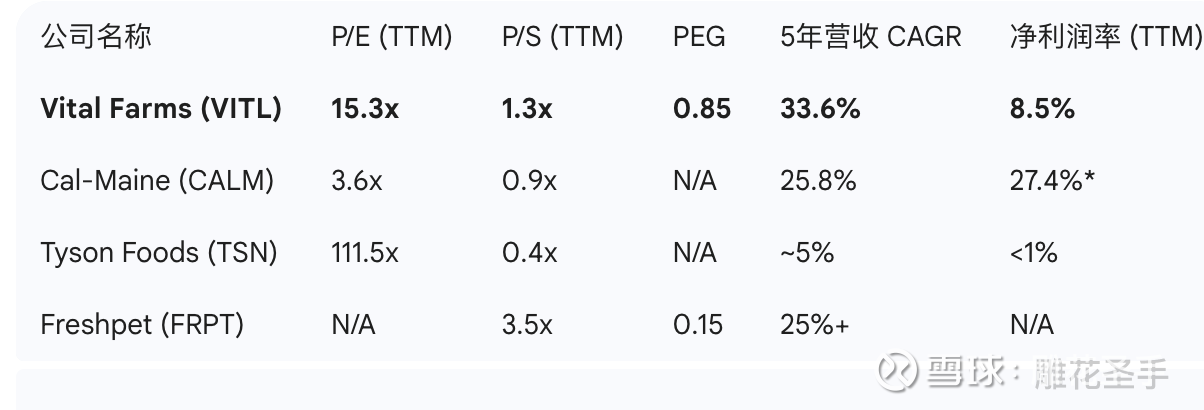Viewport: 1204px width, 410px height.
Task: Select the 5年营收 CAGR column header
Action: pyautogui.click(x=870, y=37)
